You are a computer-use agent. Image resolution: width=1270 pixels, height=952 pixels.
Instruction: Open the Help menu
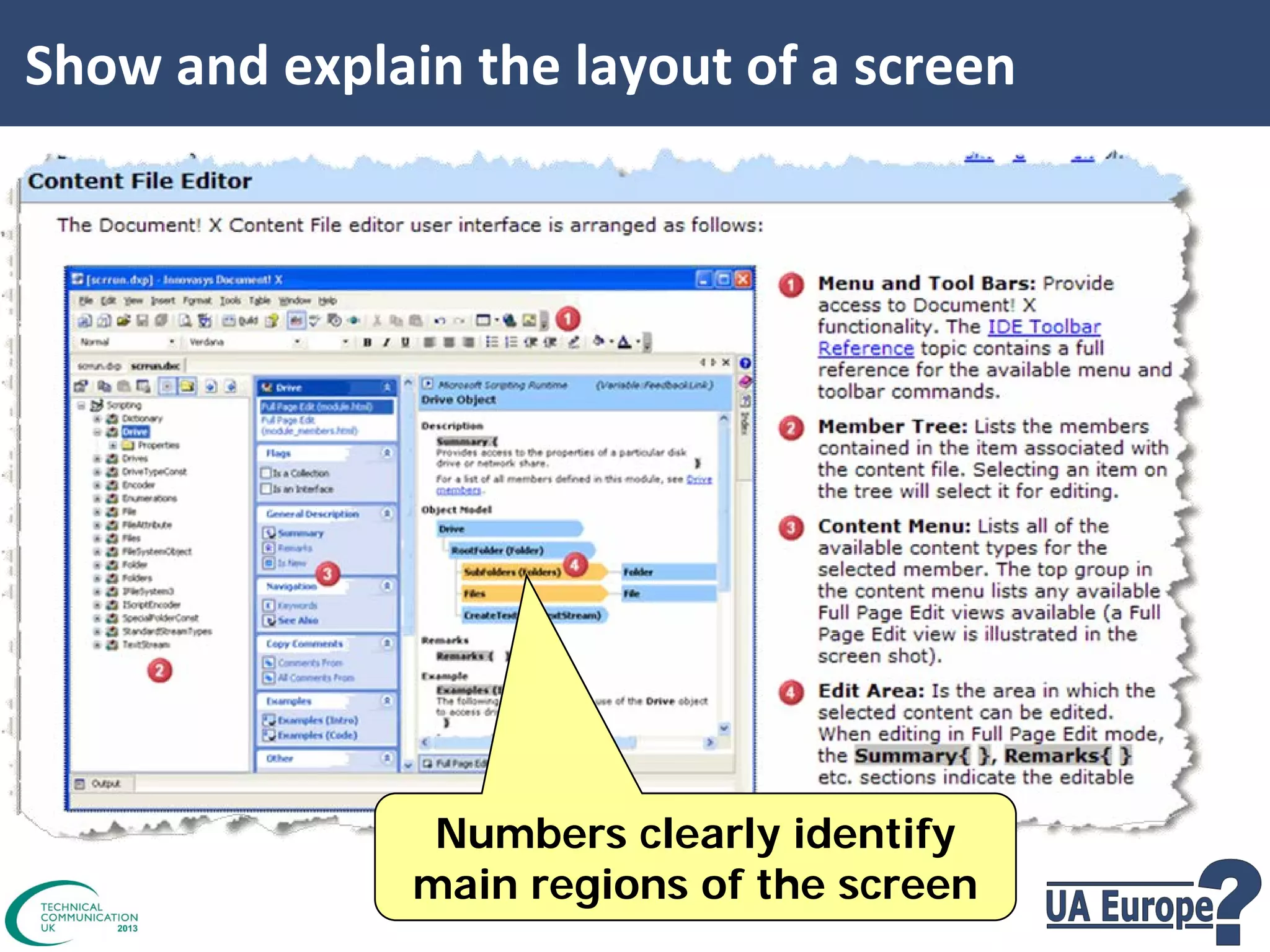point(327,301)
